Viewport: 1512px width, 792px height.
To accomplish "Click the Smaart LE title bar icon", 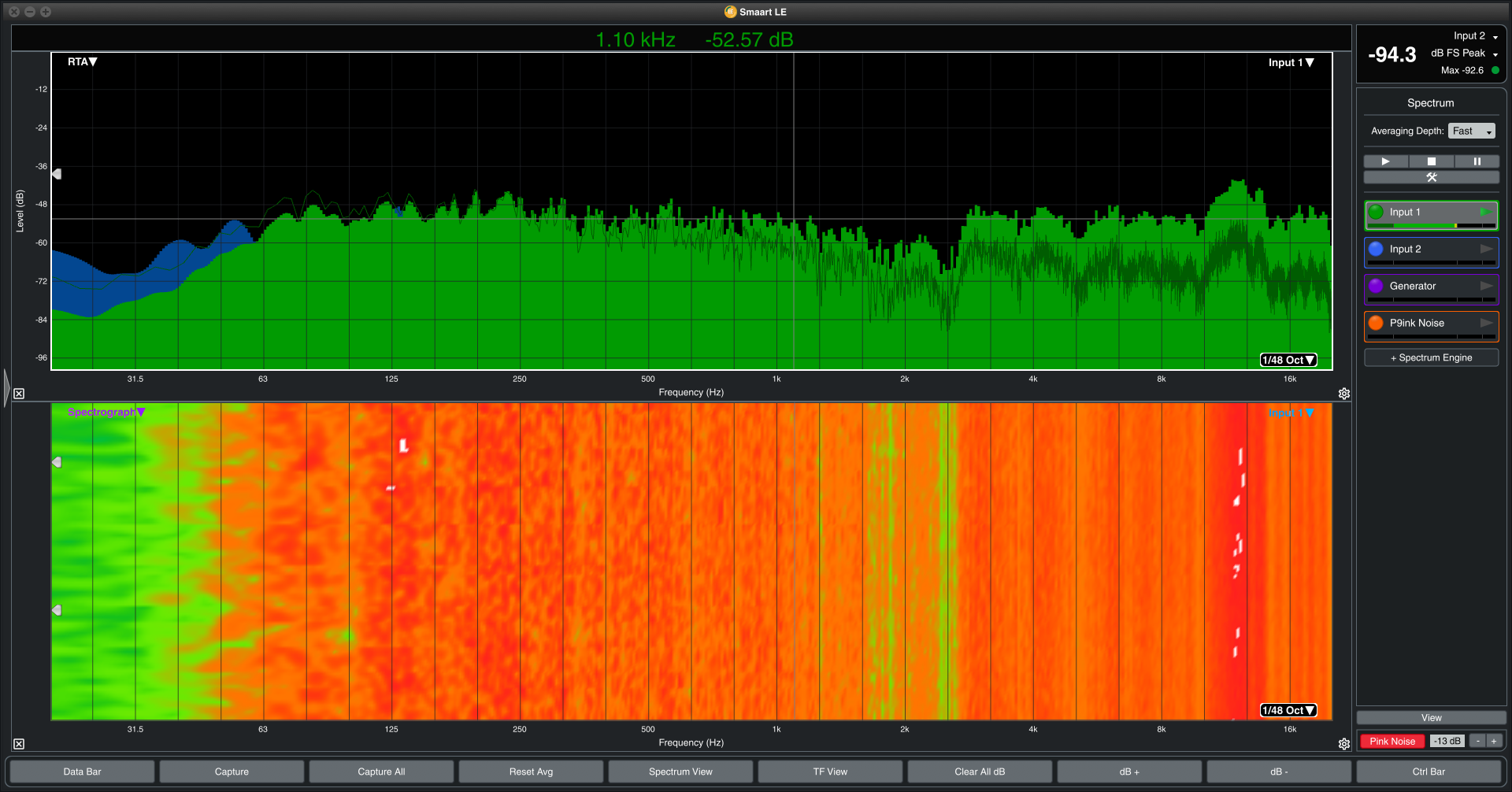I will (730, 12).
